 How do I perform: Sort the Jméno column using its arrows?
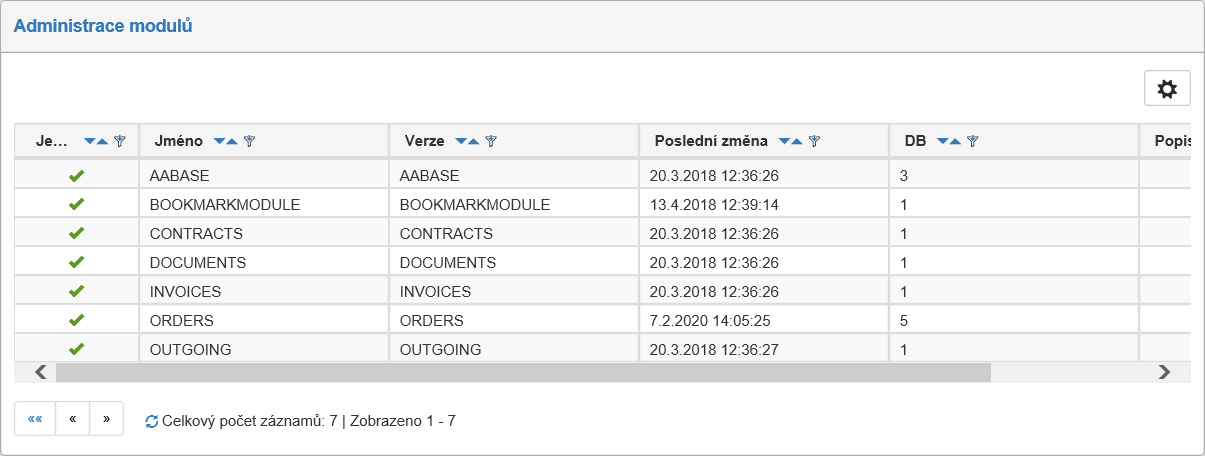tap(226, 141)
